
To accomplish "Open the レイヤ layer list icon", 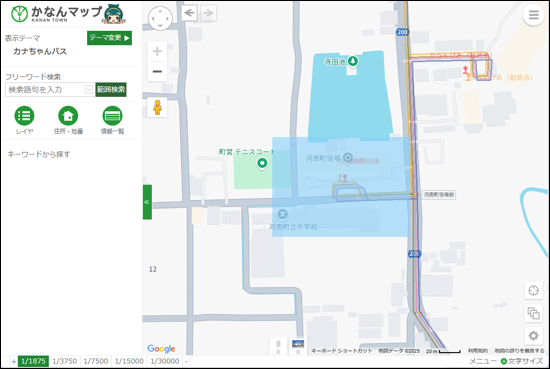I will 24,116.
